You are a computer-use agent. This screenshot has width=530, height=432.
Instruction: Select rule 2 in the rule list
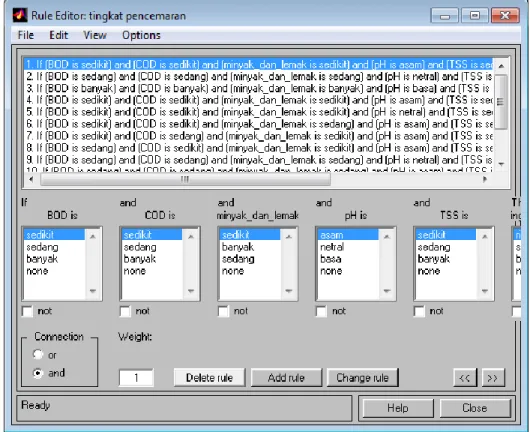259,76
